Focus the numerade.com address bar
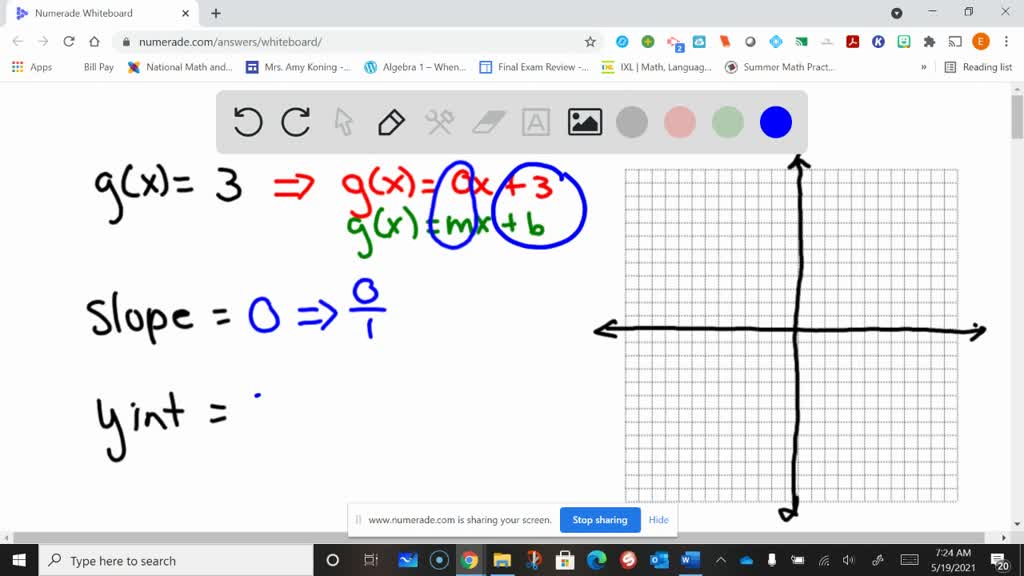 [x=353, y=42]
